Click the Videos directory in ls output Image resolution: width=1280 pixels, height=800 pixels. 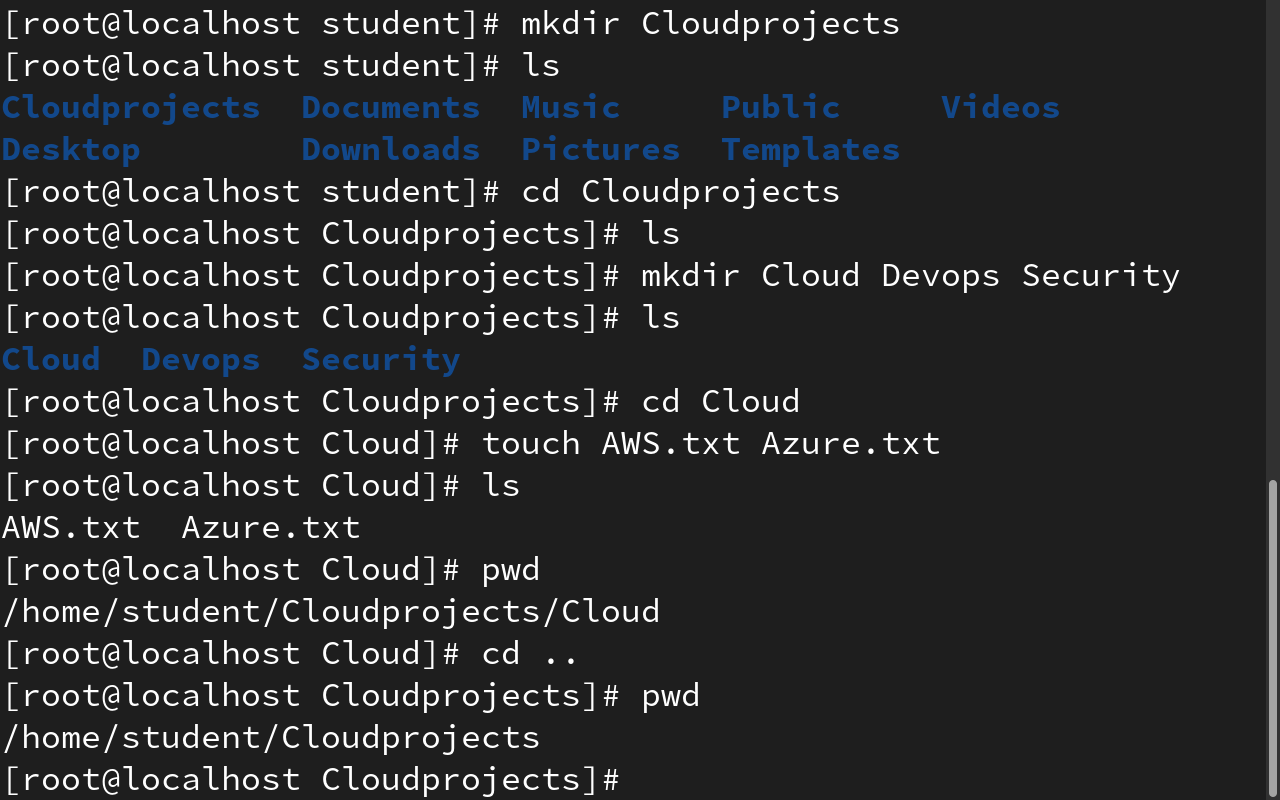click(1001, 107)
